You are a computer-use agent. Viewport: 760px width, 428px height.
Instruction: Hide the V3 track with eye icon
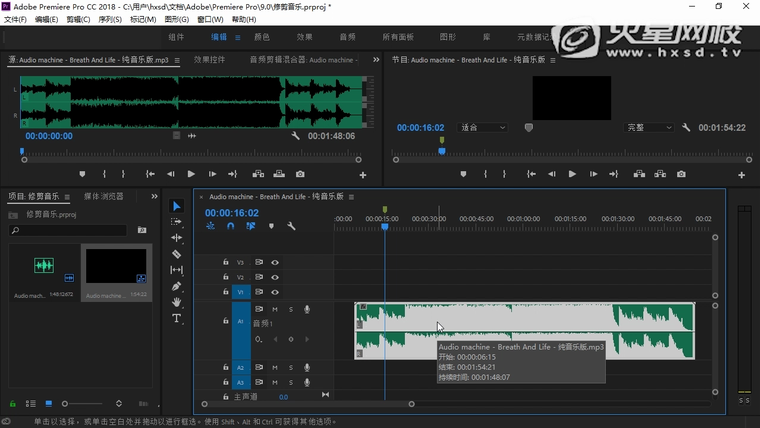point(275,262)
